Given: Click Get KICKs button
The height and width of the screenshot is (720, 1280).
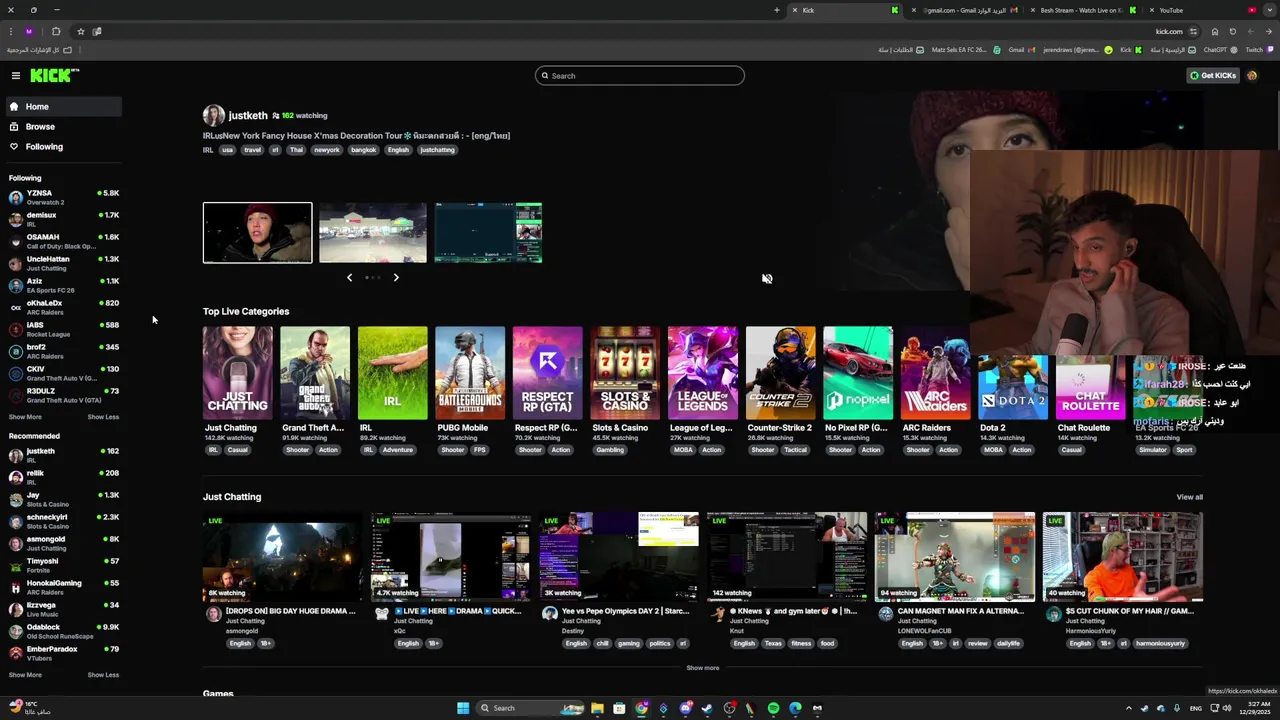Looking at the screenshot, I should click(1212, 76).
